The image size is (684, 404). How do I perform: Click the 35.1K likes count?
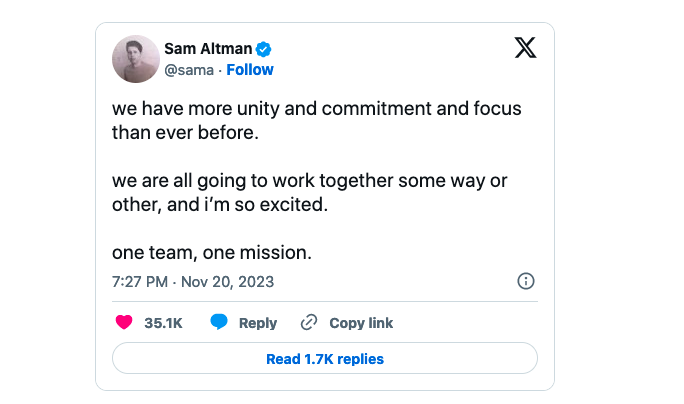point(163,323)
